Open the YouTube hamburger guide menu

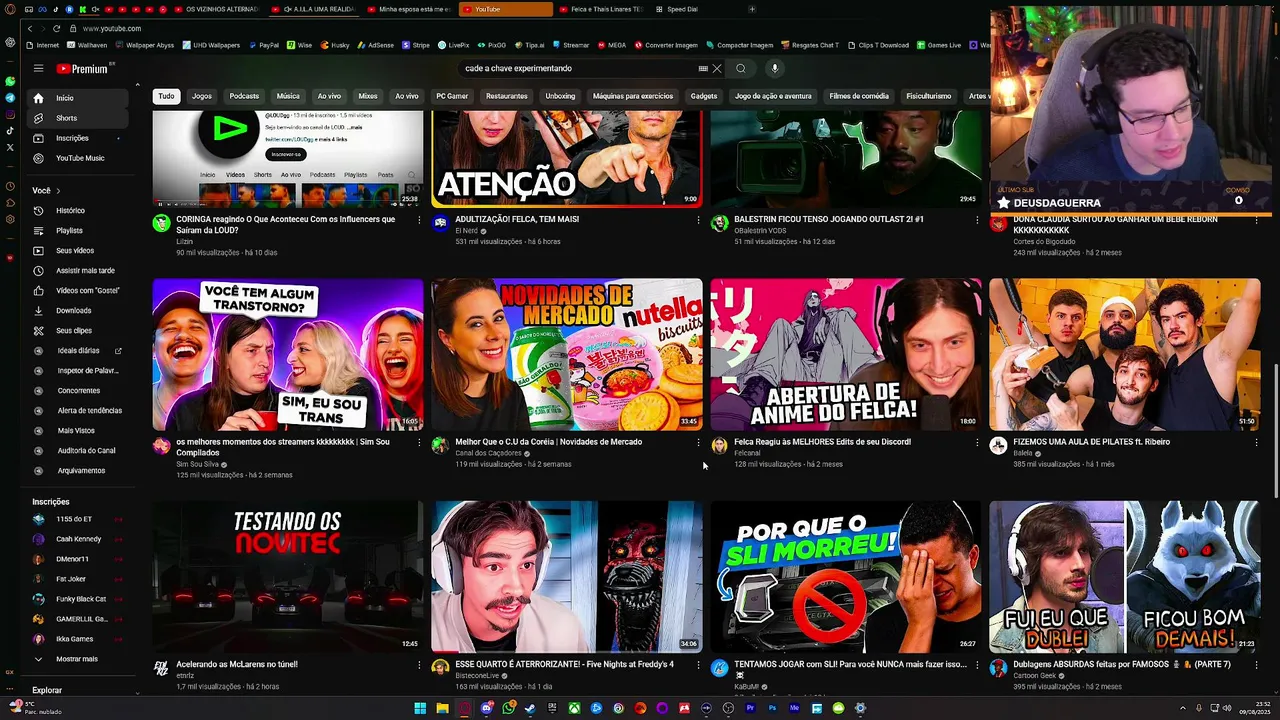[38, 68]
